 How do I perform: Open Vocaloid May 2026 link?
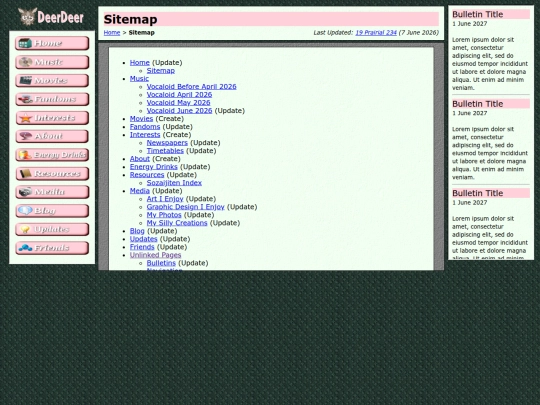178,103
